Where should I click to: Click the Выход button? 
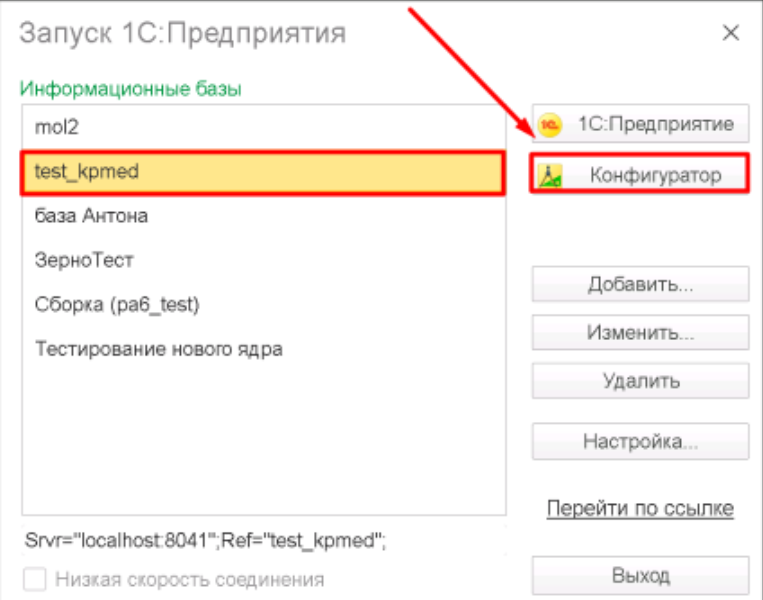[640, 576]
